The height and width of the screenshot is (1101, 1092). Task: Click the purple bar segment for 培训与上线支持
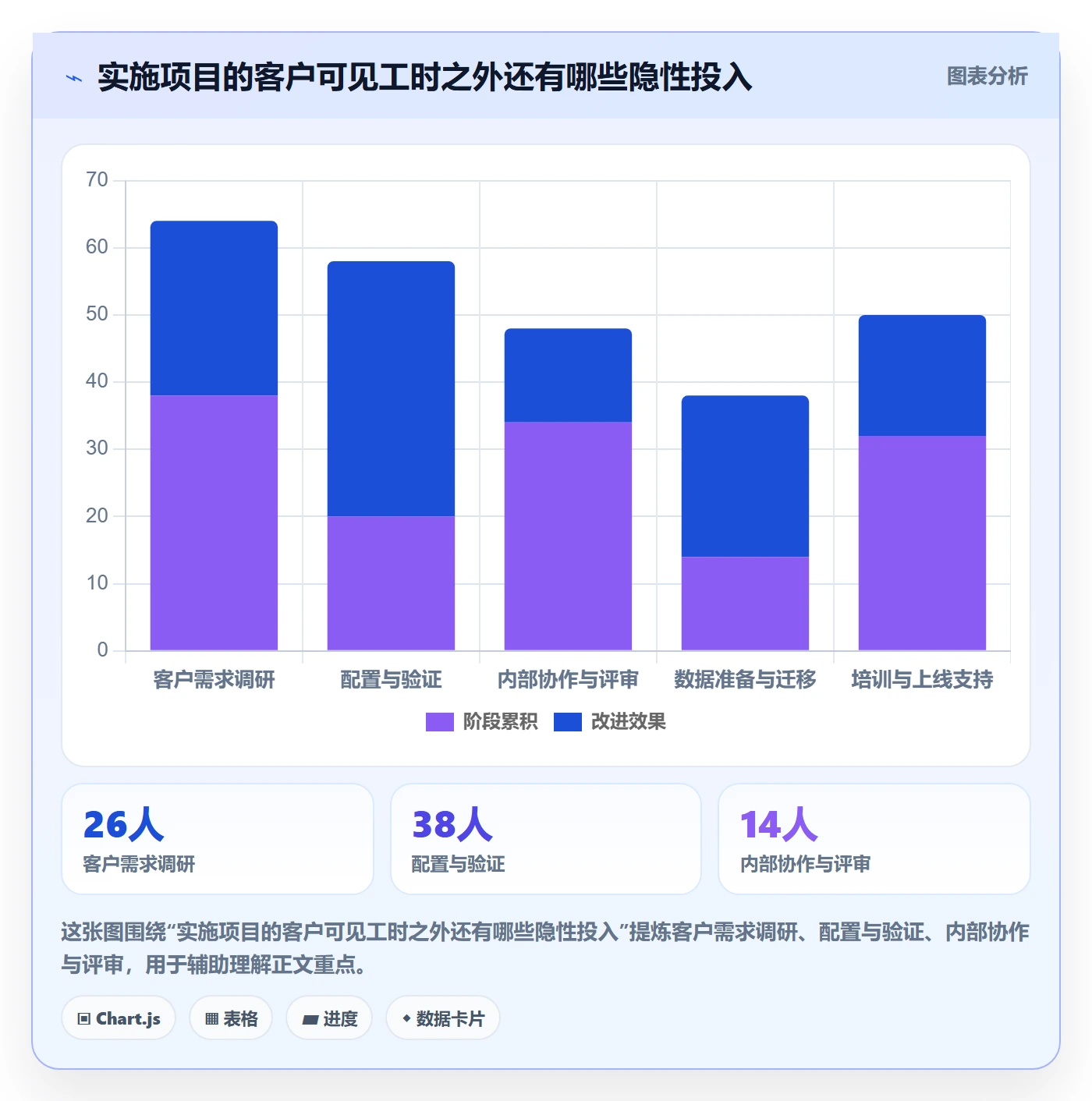click(922, 543)
